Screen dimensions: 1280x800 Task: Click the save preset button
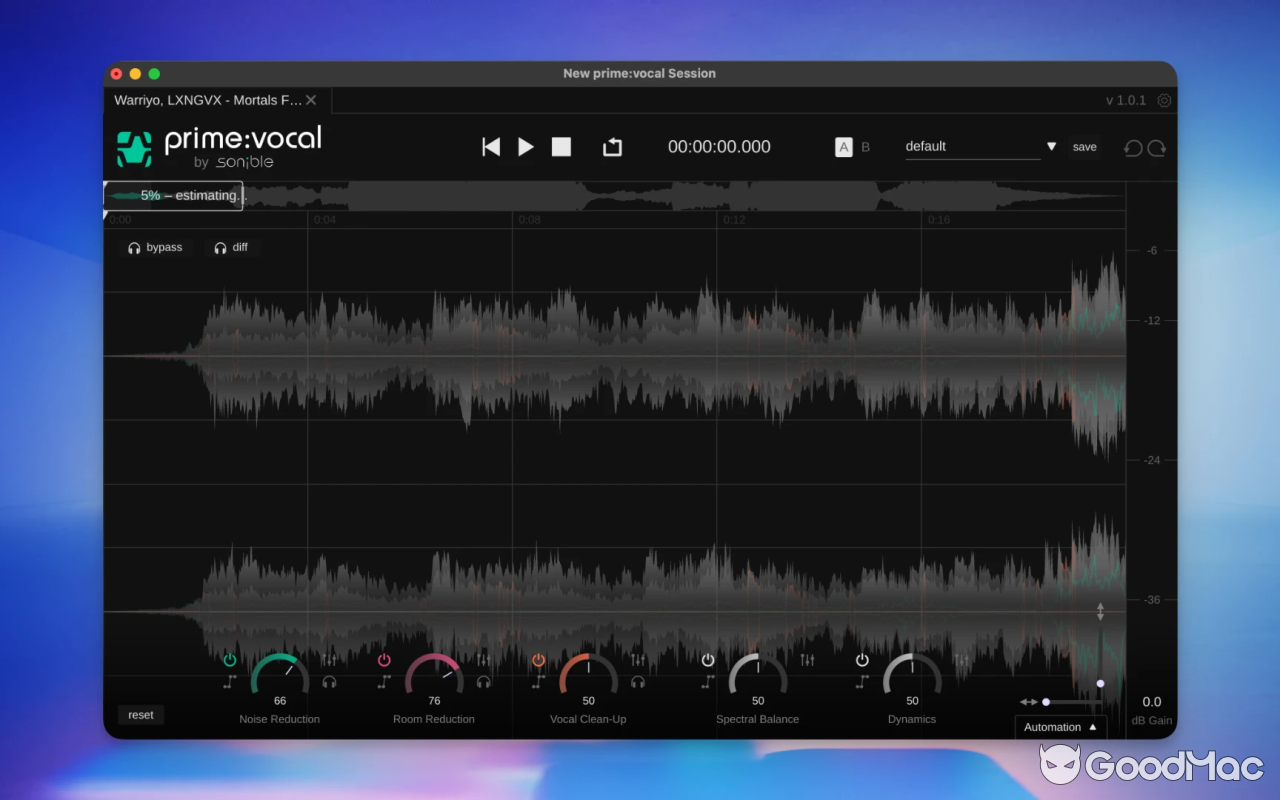[1084, 146]
